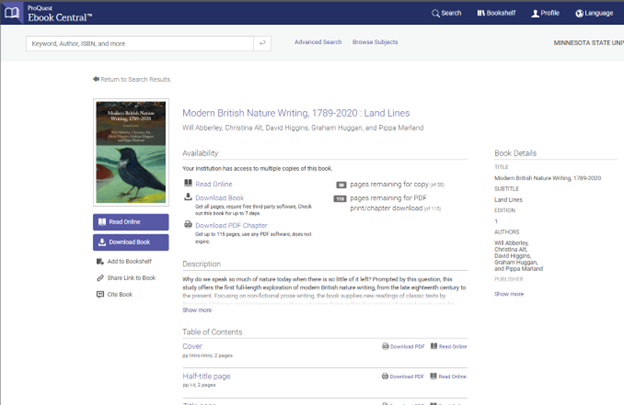
Task: Open the Search menu in top bar
Action: point(447,13)
